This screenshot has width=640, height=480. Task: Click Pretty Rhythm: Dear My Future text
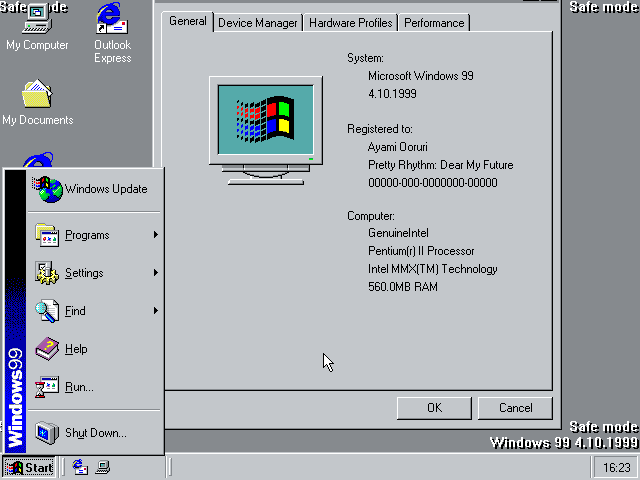coord(440,165)
